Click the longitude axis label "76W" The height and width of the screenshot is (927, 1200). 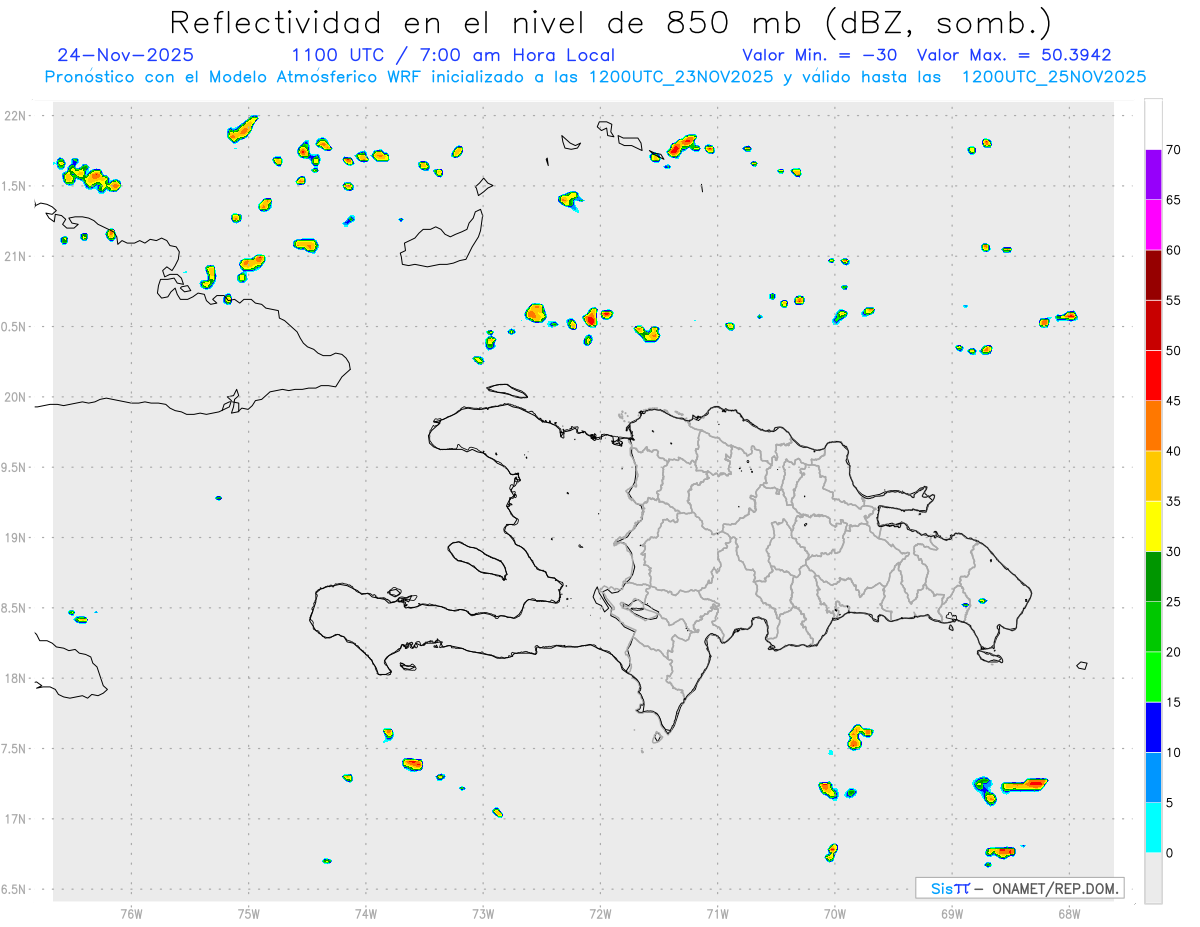131,914
